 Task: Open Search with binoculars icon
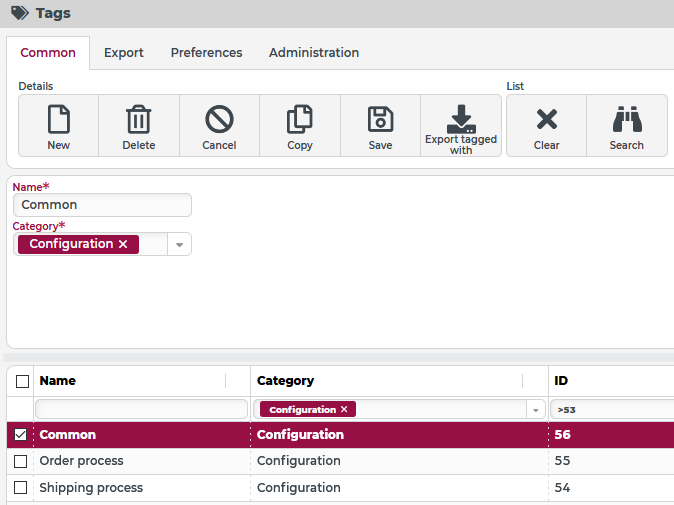[x=627, y=121]
